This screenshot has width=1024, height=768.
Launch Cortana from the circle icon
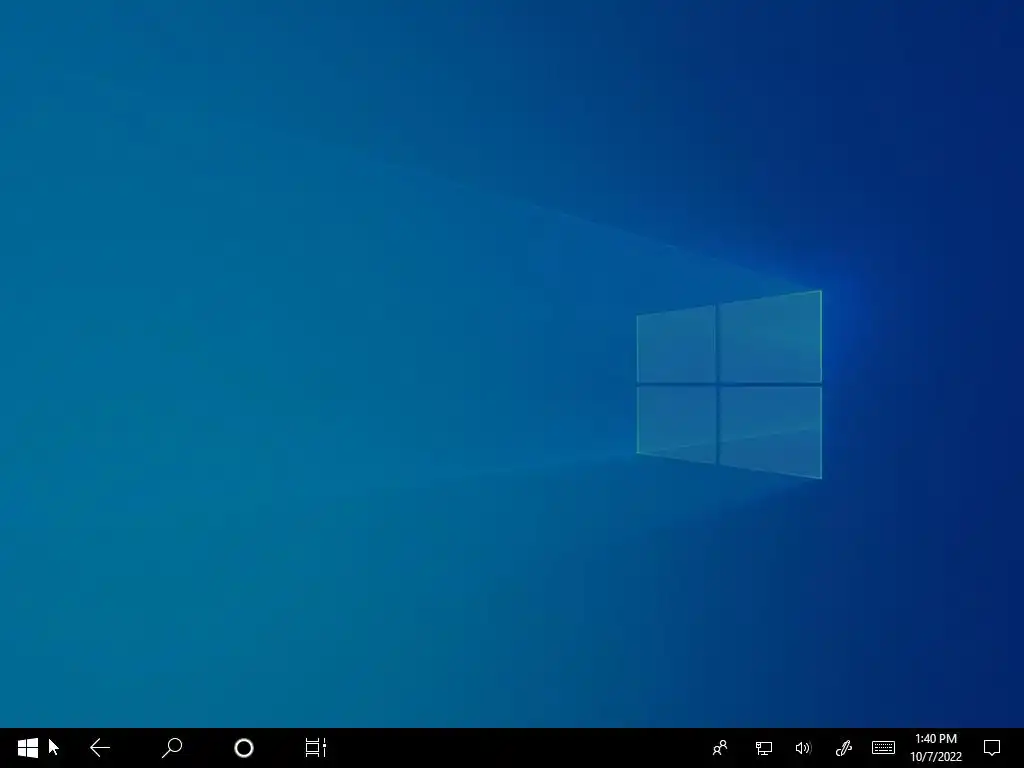click(244, 748)
